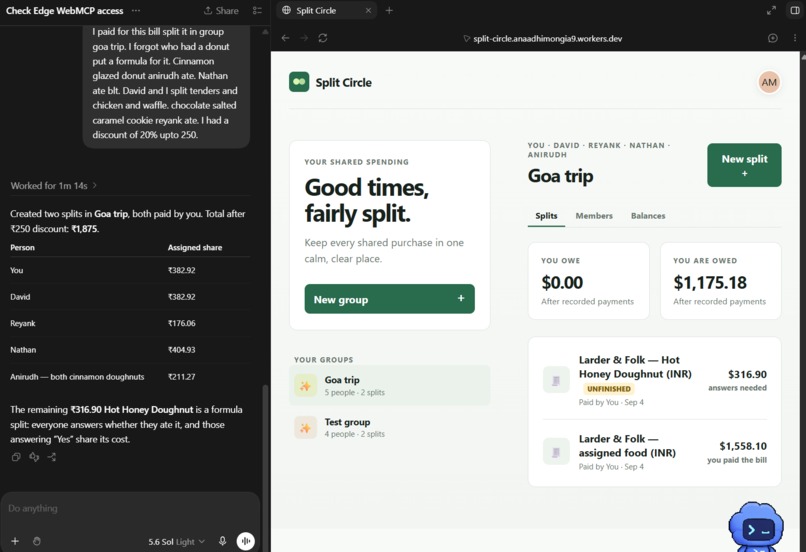The image size is (806, 552).
Task: Open the Test group entry
Action: (x=390, y=428)
